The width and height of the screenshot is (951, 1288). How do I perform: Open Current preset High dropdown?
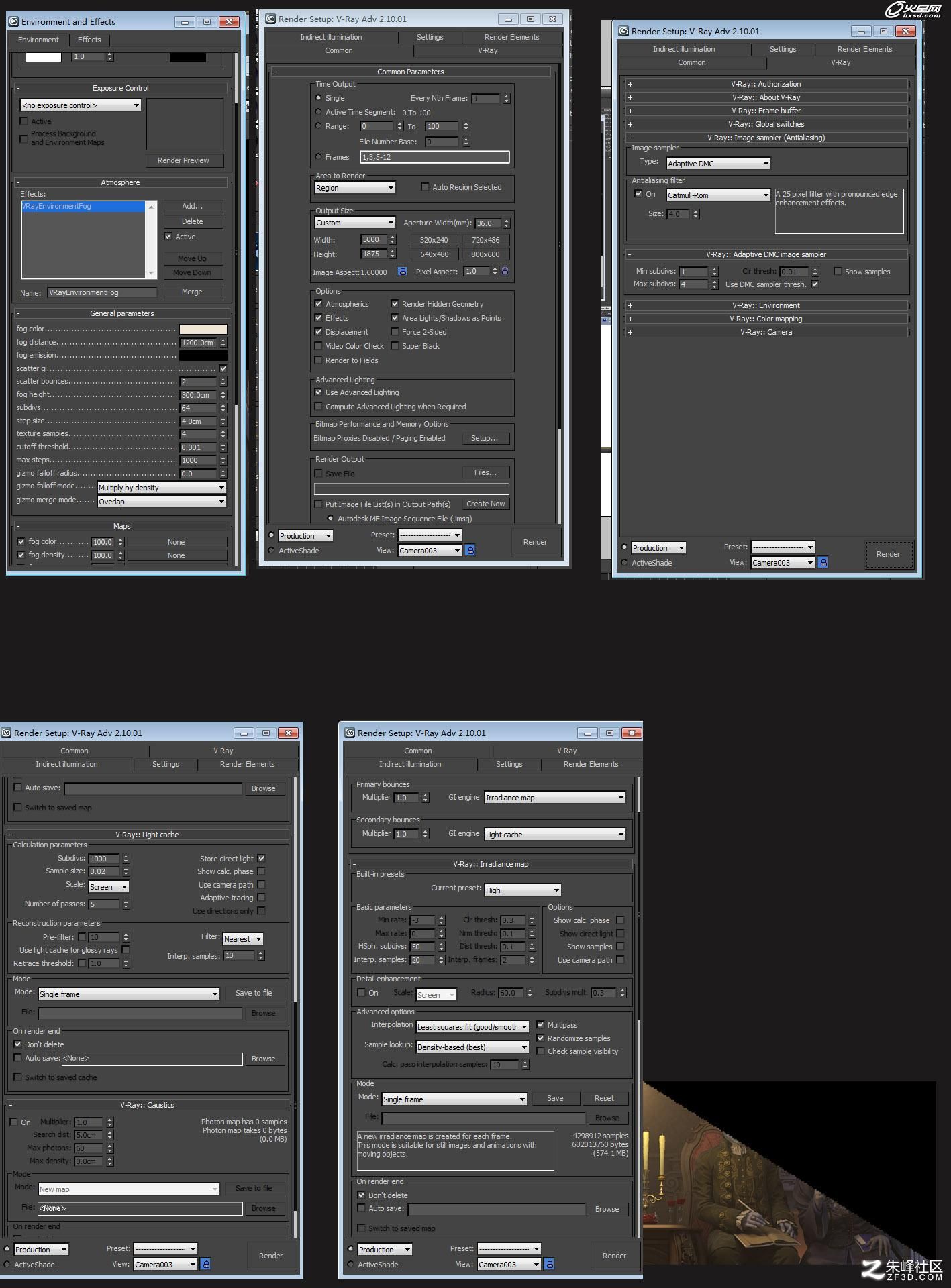pos(523,890)
